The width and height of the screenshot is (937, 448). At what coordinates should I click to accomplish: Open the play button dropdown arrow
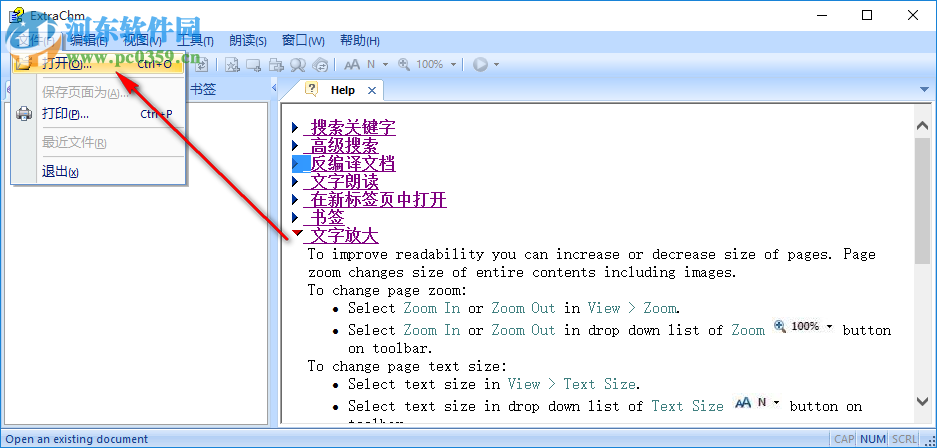point(495,65)
